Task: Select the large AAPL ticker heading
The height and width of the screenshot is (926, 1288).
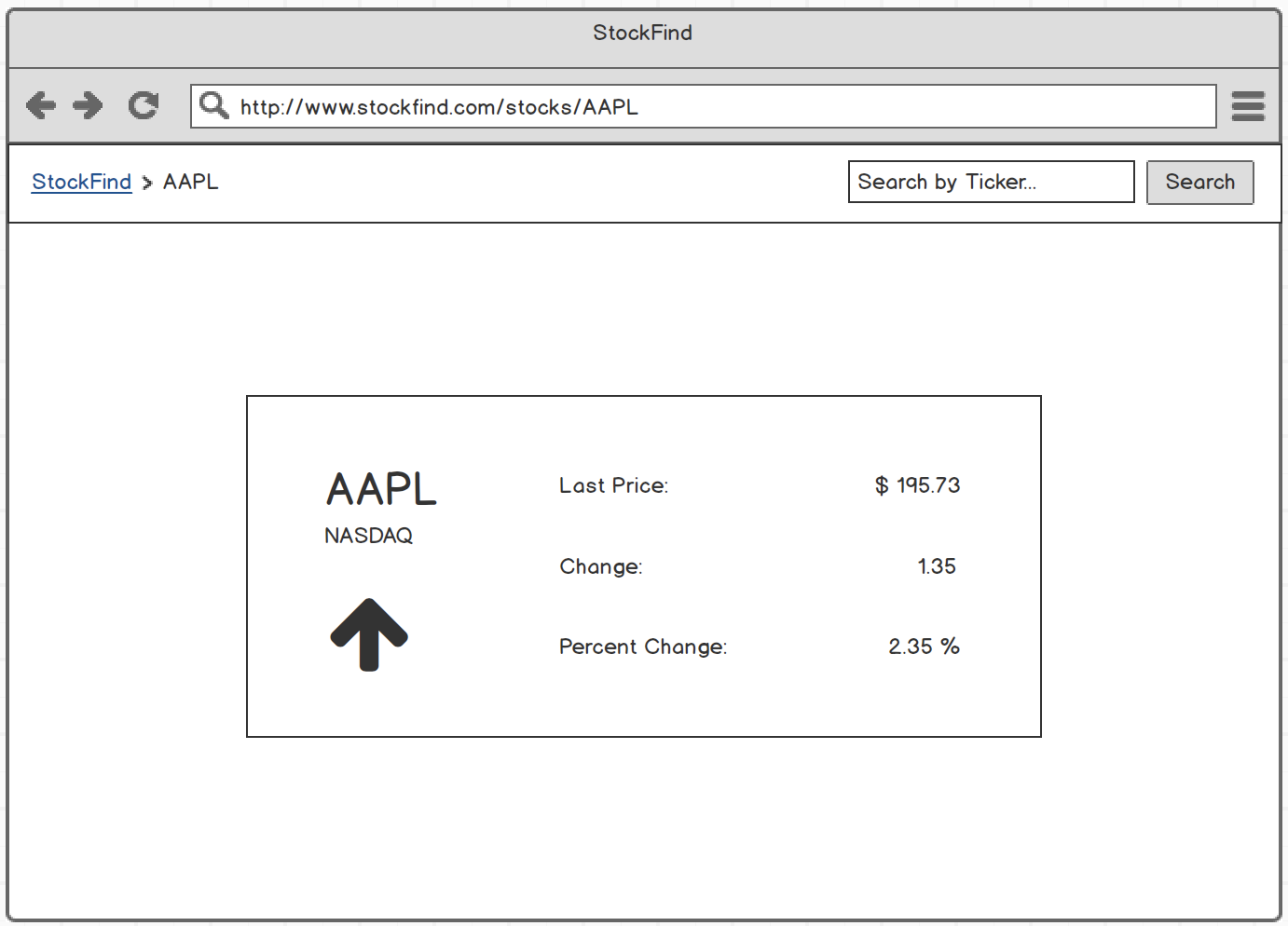Action: pos(381,489)
